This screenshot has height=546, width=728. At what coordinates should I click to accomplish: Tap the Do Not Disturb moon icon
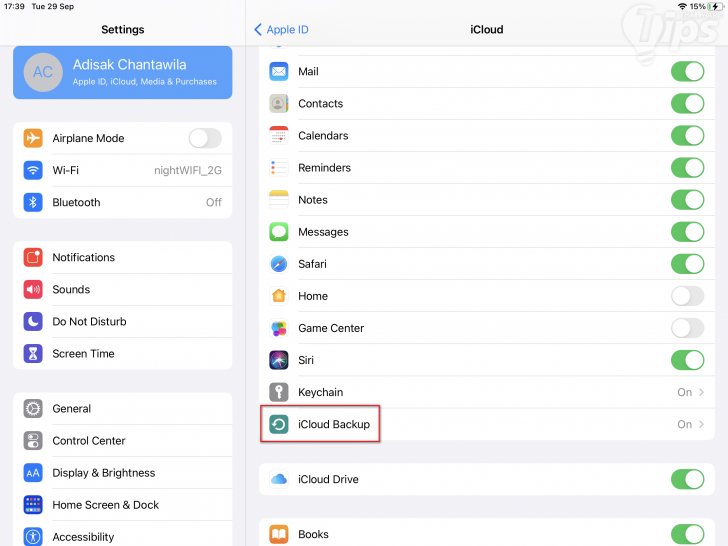[33, 321]
